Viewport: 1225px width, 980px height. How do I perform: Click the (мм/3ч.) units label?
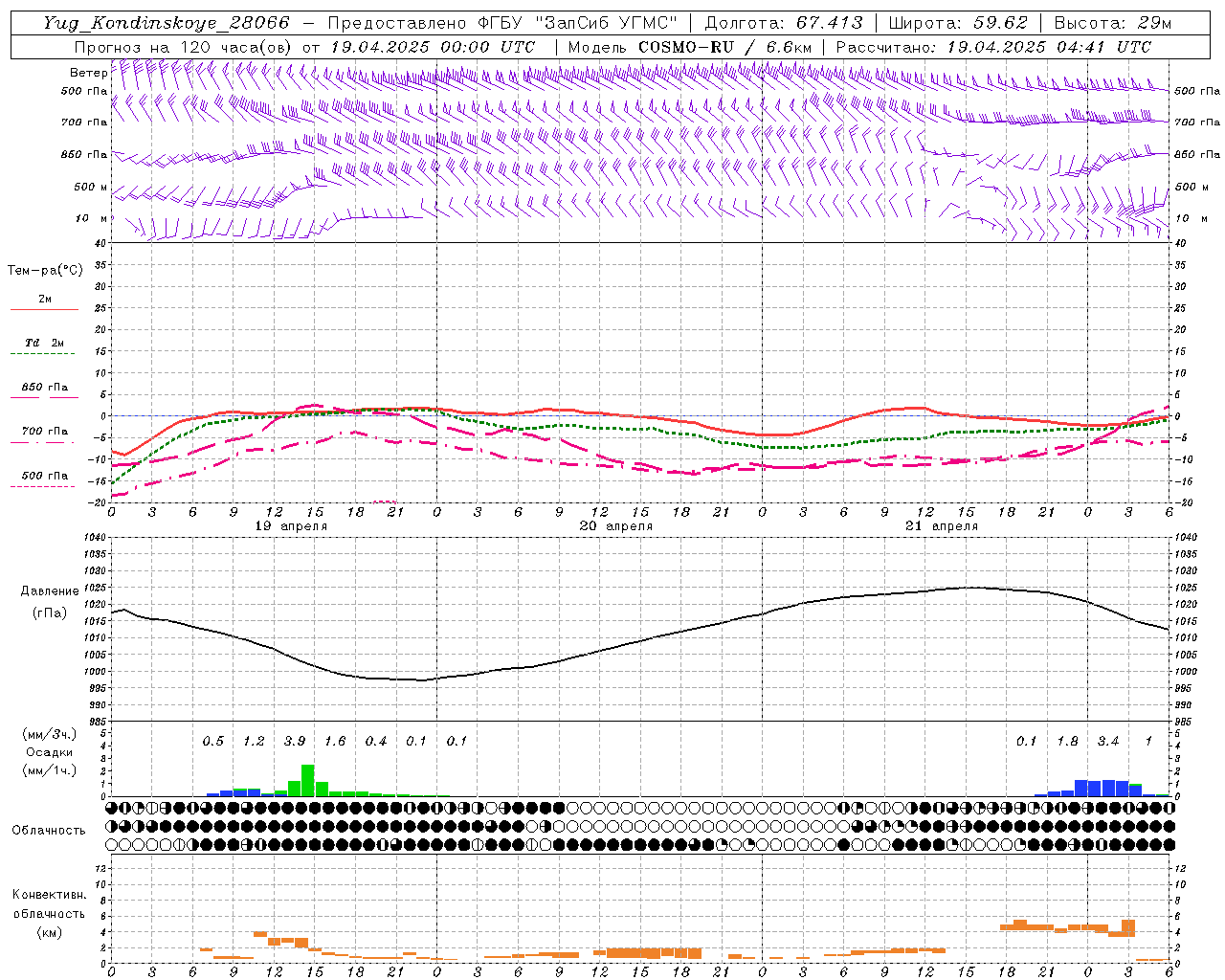pyautogui.click(x=49, y=734)
